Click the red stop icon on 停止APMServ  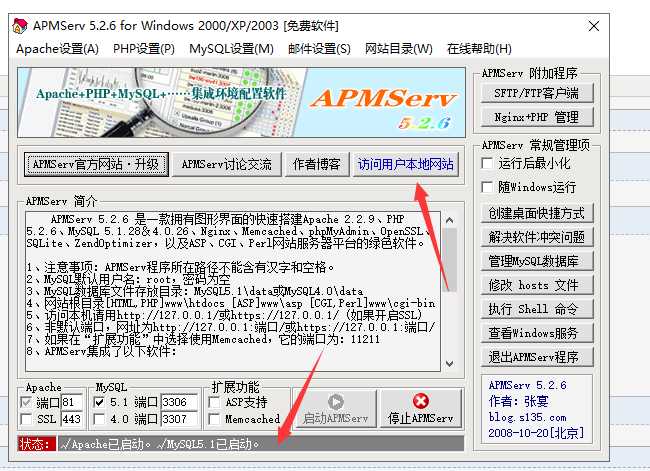click(x=421, y=401)
